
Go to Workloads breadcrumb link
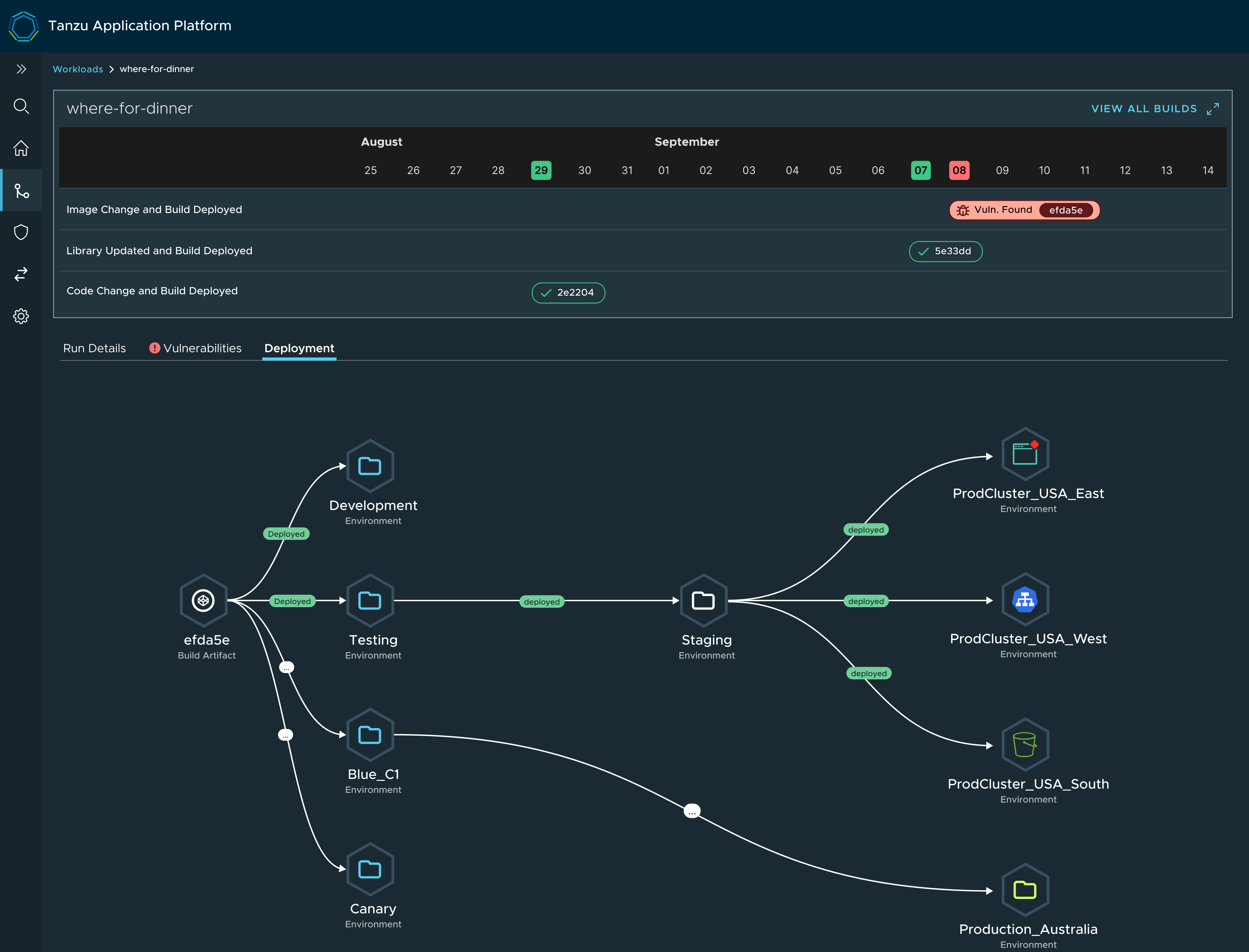point(78,69)
